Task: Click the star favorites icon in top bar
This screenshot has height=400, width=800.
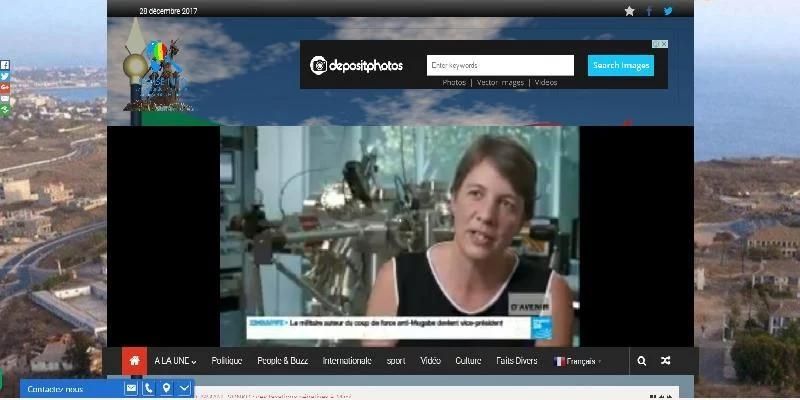Action: tap(629, 11)
